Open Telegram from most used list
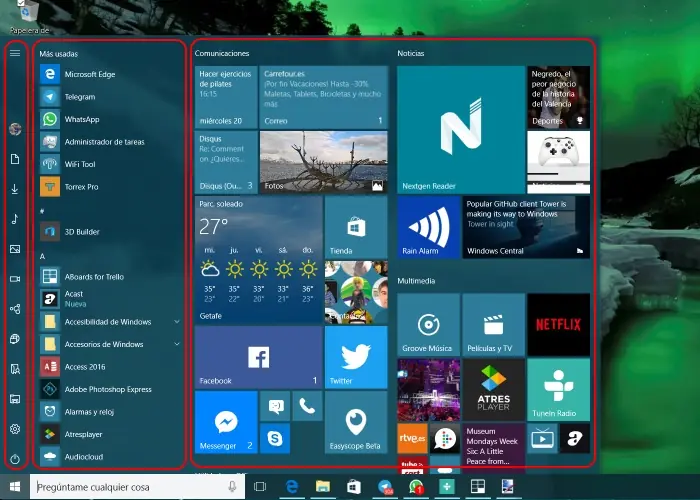 (x=111, y=96)
